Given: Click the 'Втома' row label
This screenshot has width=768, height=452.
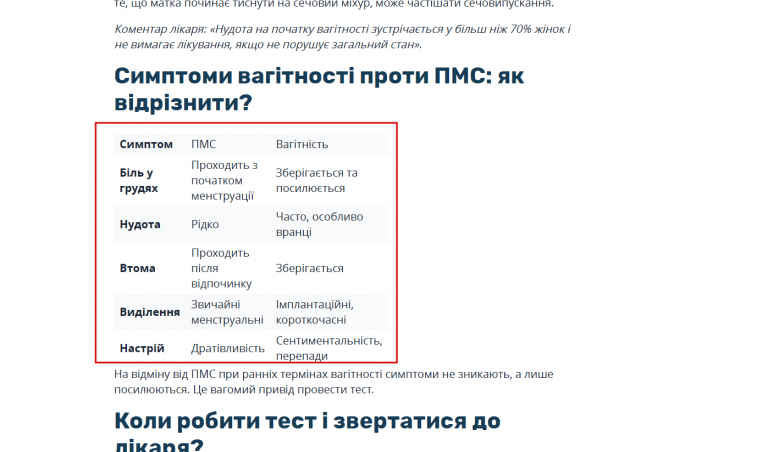Looking at the screenshot, I should [137, 268].
